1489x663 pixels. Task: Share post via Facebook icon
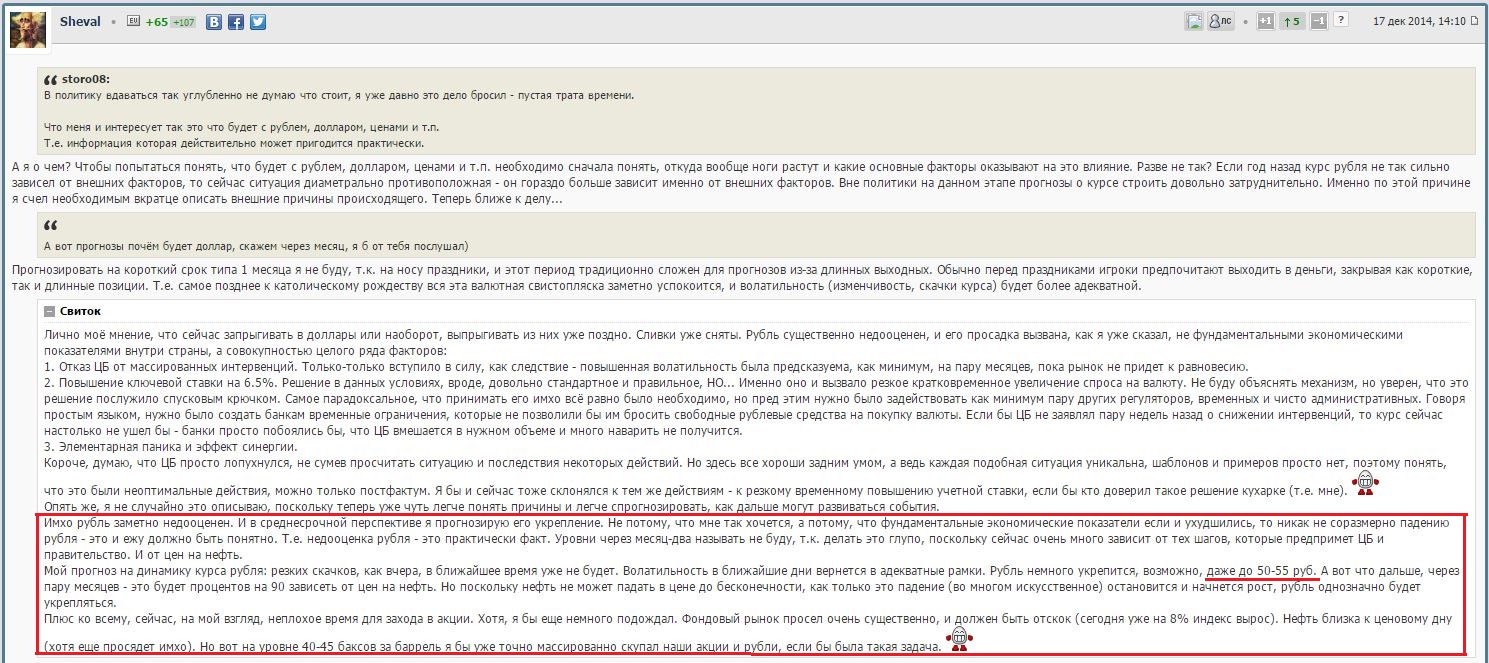(236, 22)
